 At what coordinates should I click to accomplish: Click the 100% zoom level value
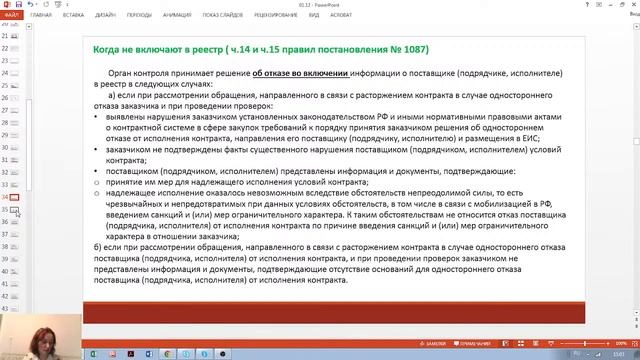click(621, 344)
